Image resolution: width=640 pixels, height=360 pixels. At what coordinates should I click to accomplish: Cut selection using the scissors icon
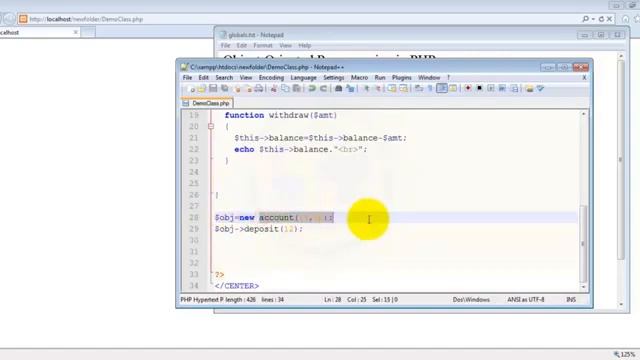coord(274,89)
